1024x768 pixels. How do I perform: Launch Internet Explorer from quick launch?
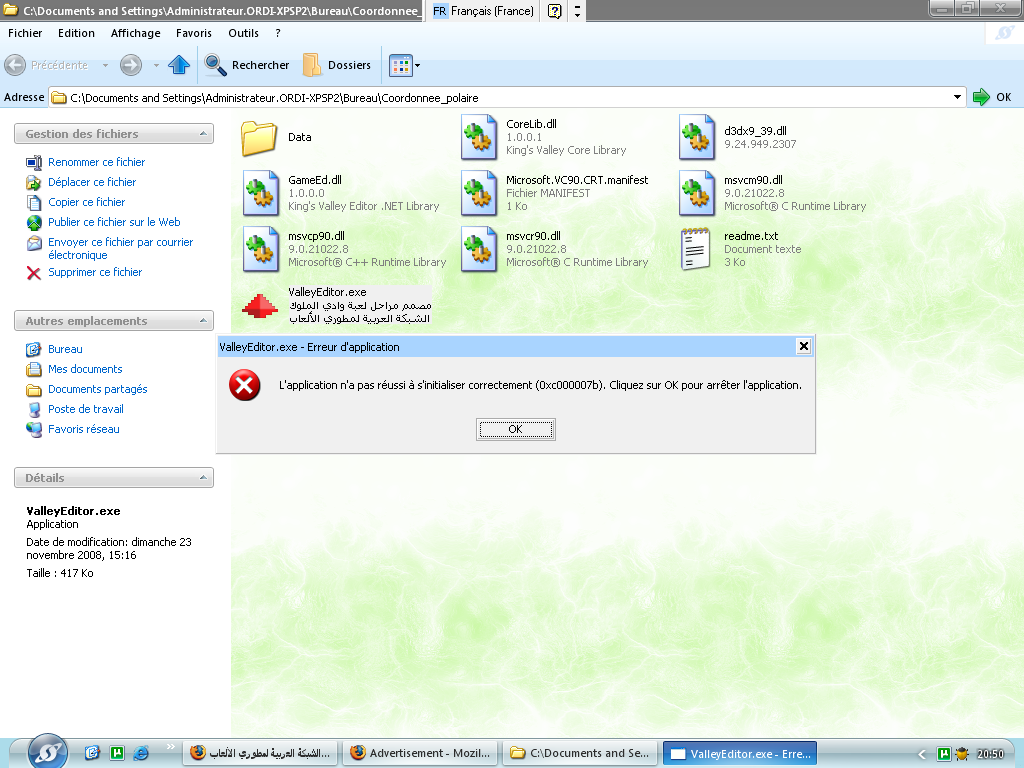pyautogui.click(x=140, y=753)
